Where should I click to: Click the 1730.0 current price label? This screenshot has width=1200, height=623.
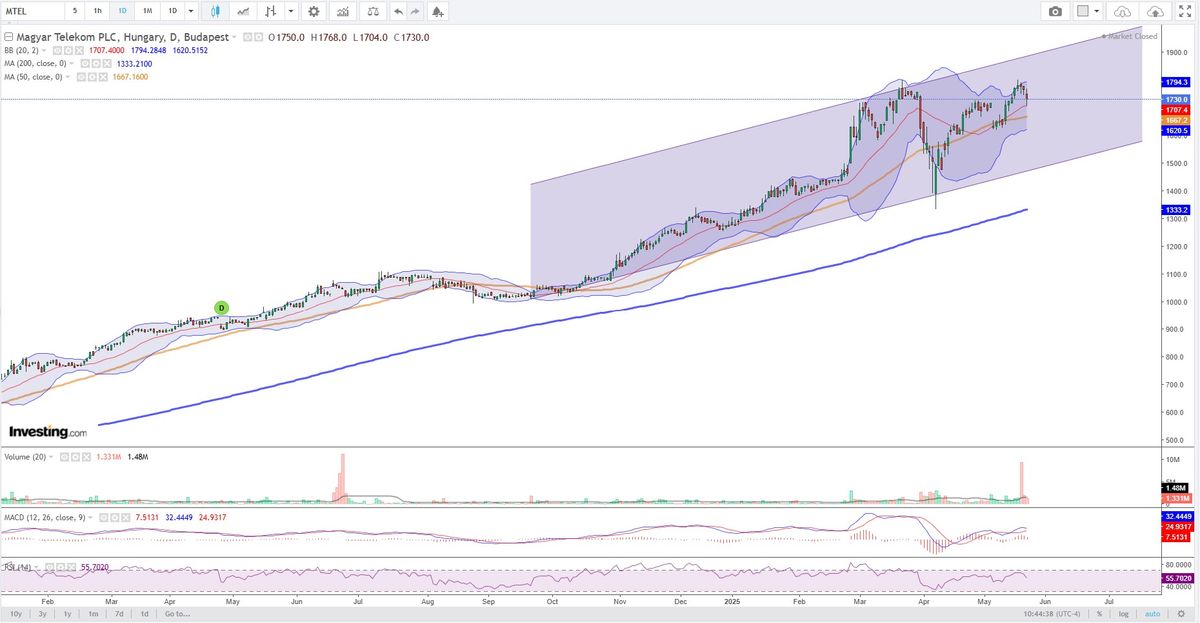click(x=1177, y=100)
